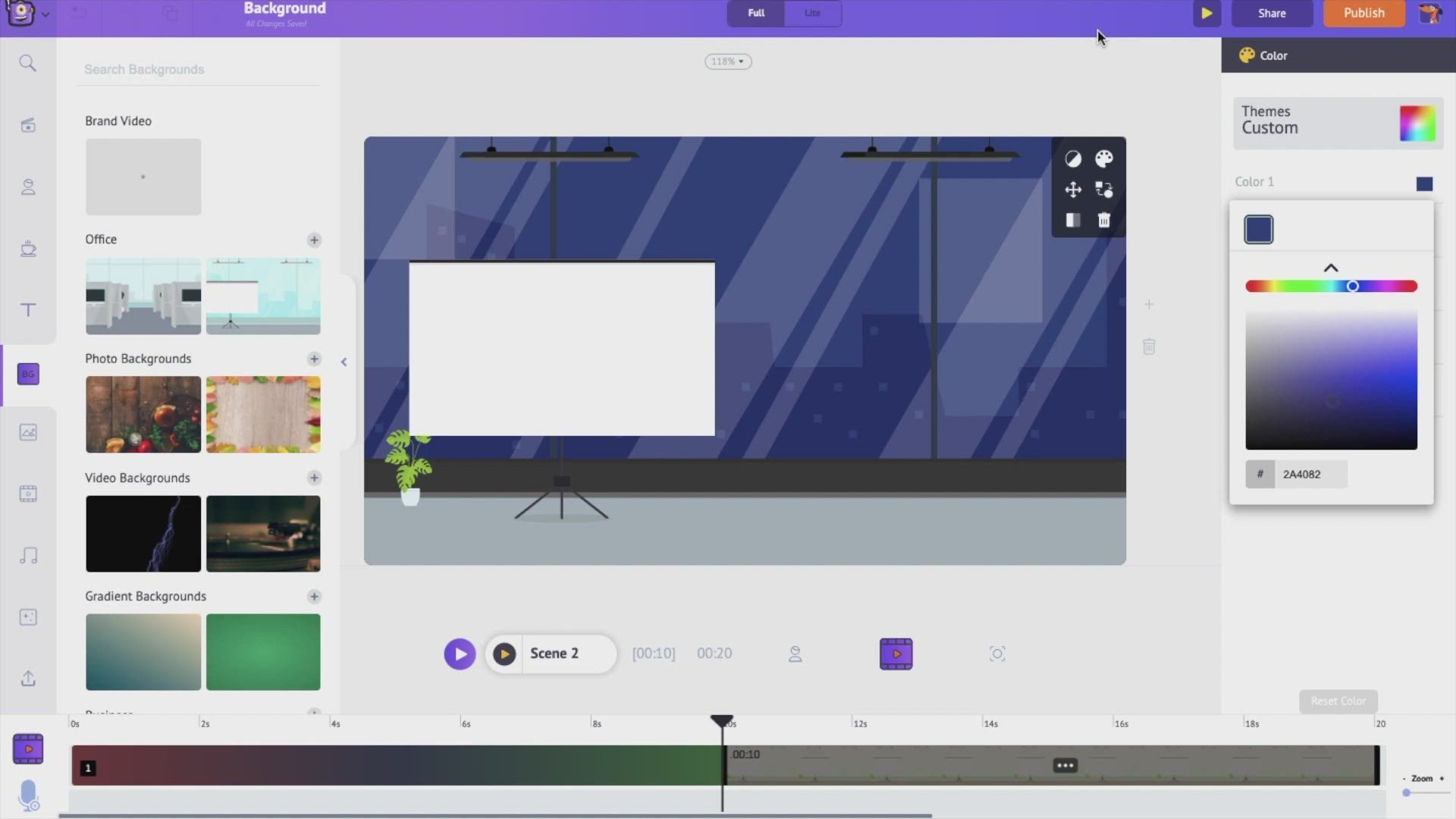
Task: Delete background using canvas trash icon
Action: point(1104,220)
